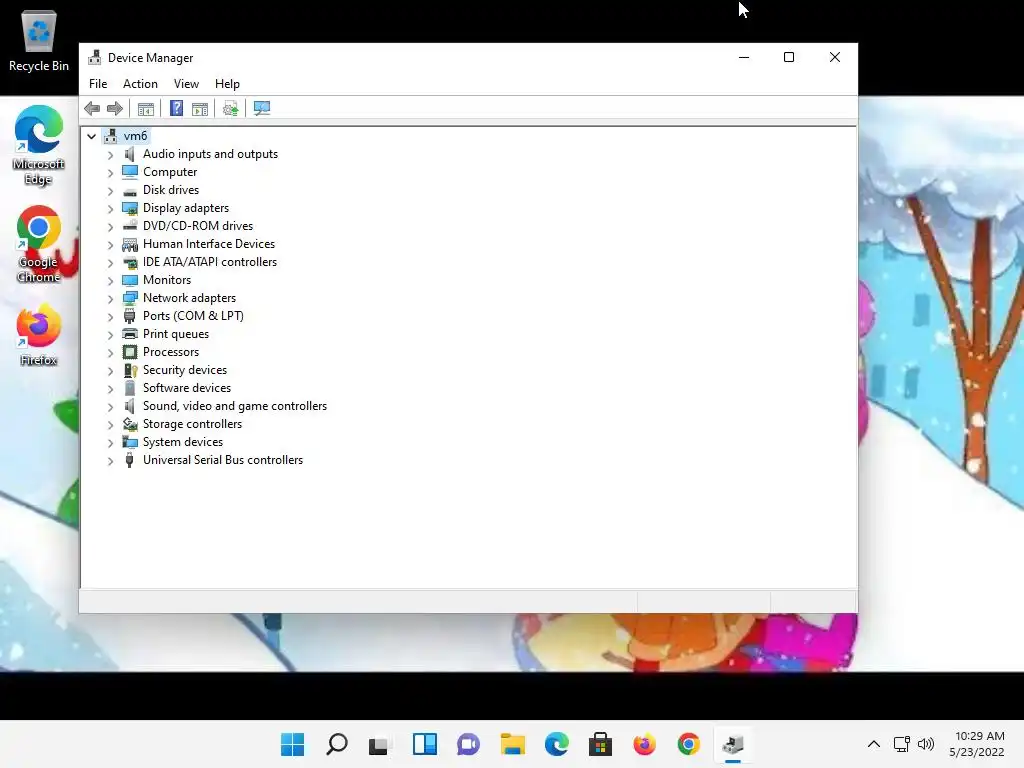Expand Software devices chevron
Image resolution: width=1024 pixels, height=768 pixels.
110,389
